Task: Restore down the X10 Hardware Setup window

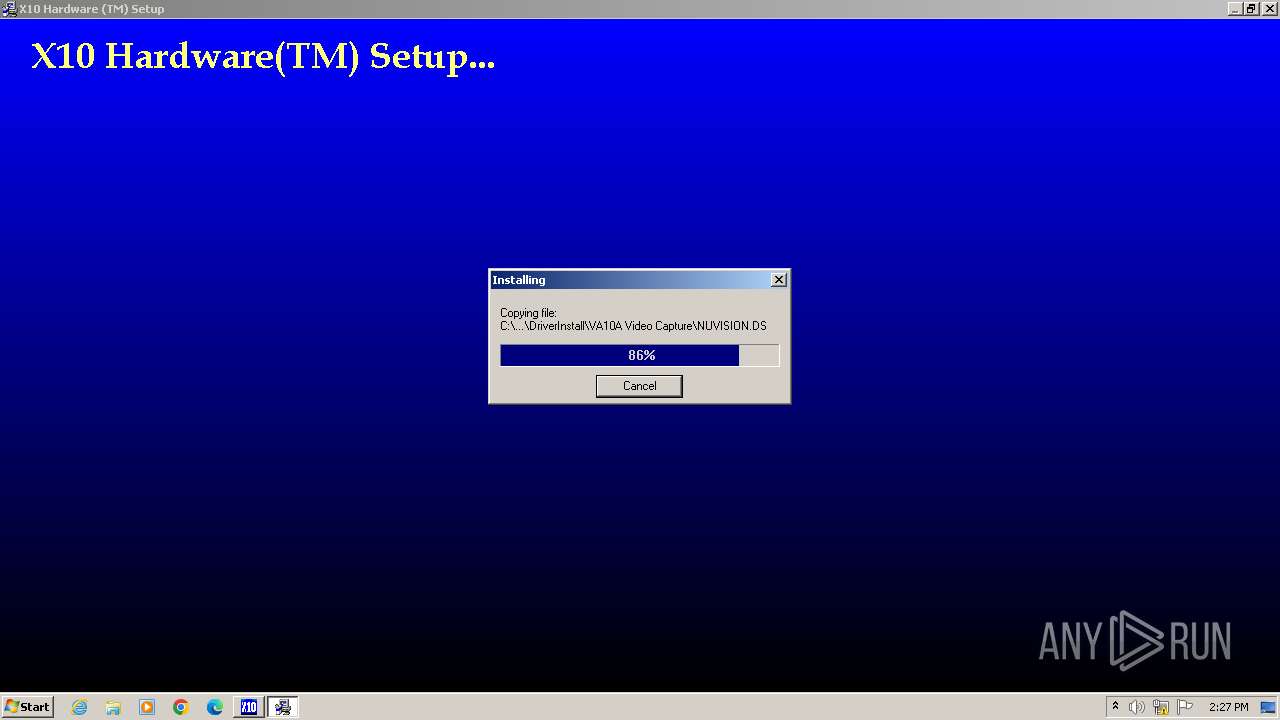Action: pos(1251,9)
